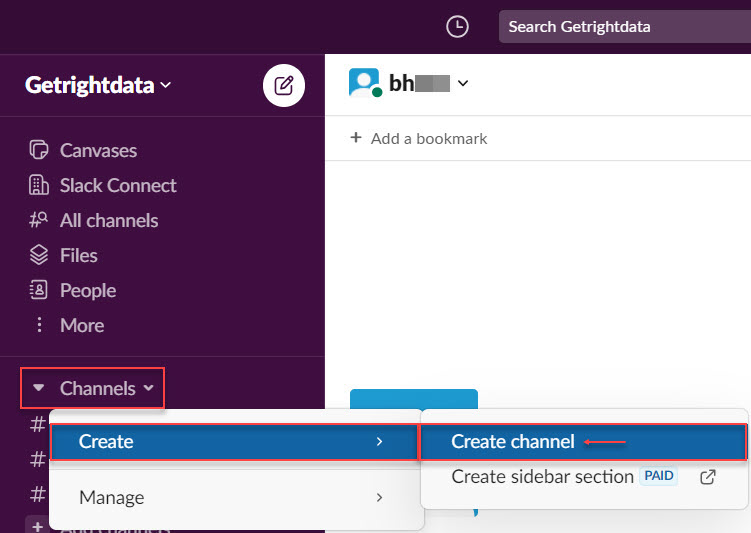751x533 pixels.
Task: Expand the Manage submenu arrow
Action: (379, 498)
